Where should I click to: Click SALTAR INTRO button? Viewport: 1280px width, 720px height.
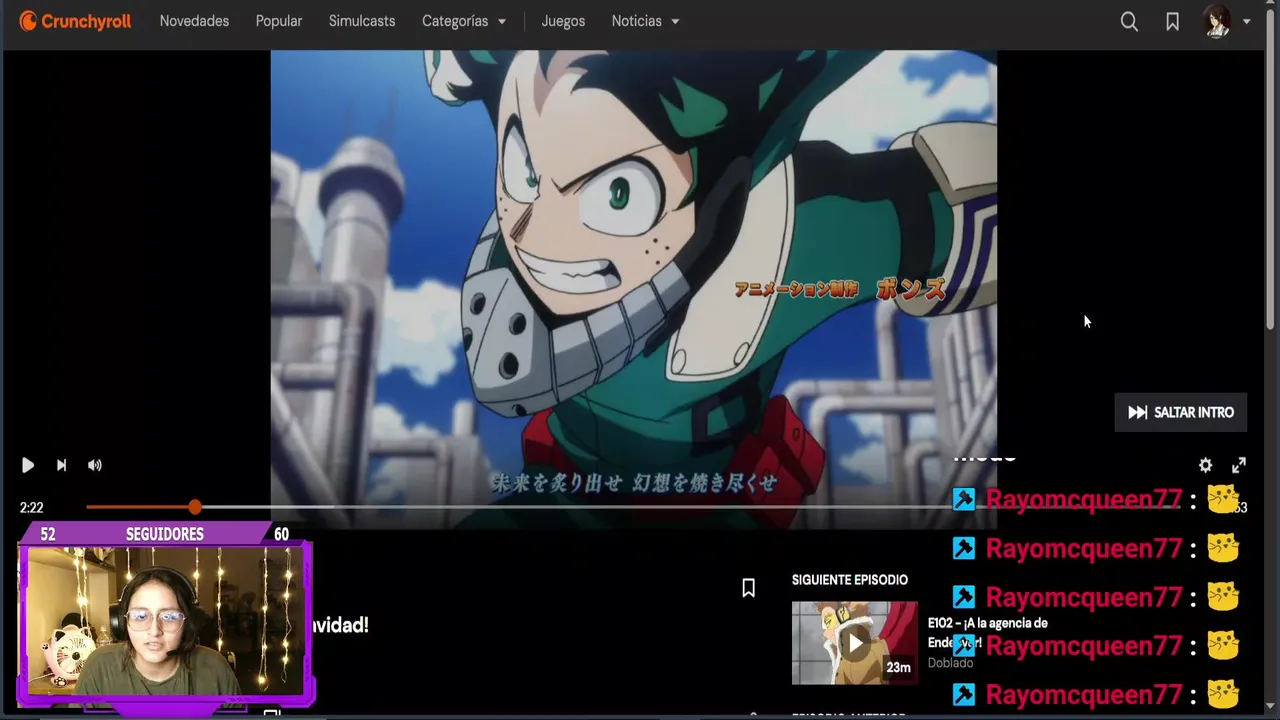(x=1181, y=412)
